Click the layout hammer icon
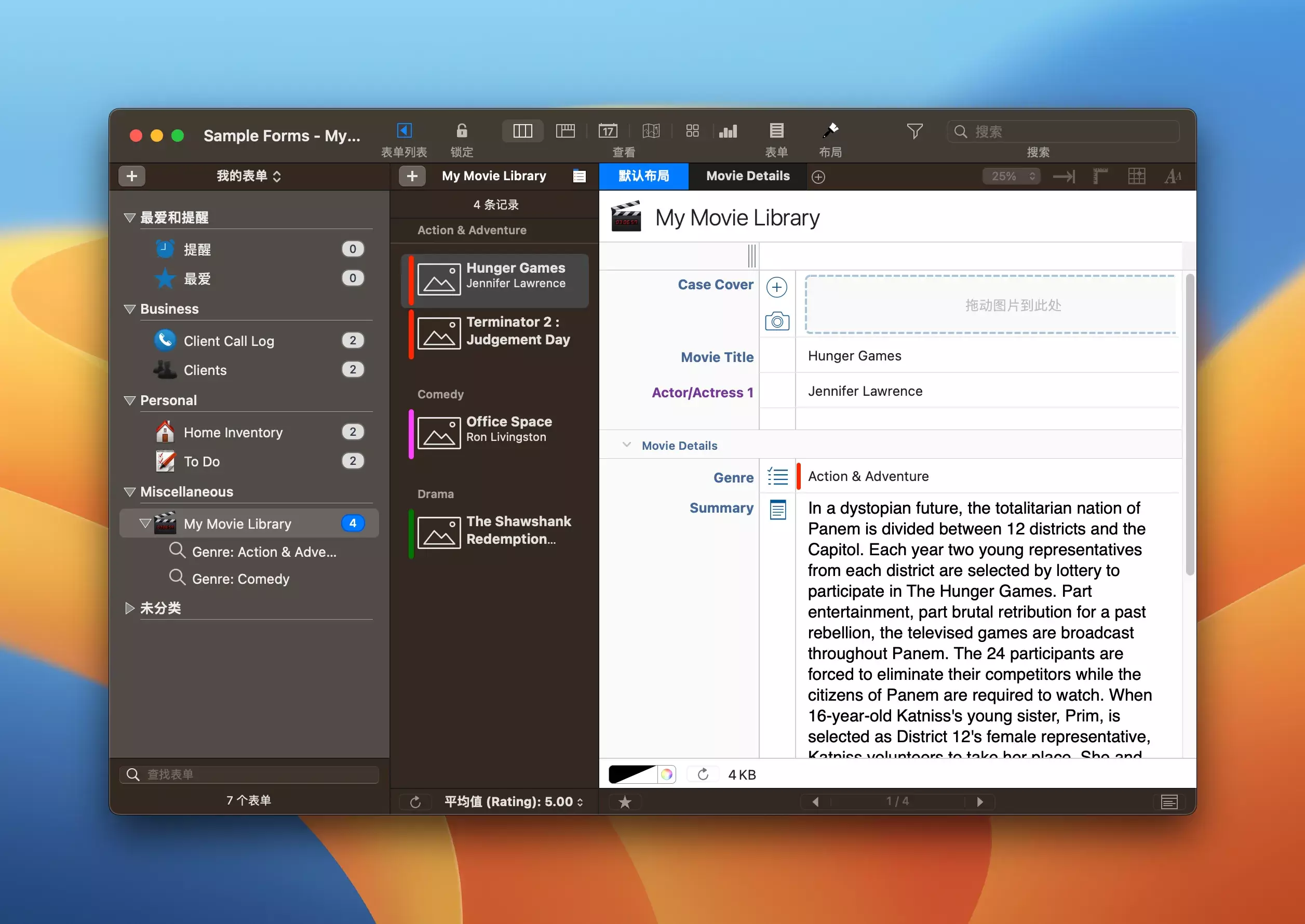The height and width of the screenshot is (924, 1305). tap(829, 131)
